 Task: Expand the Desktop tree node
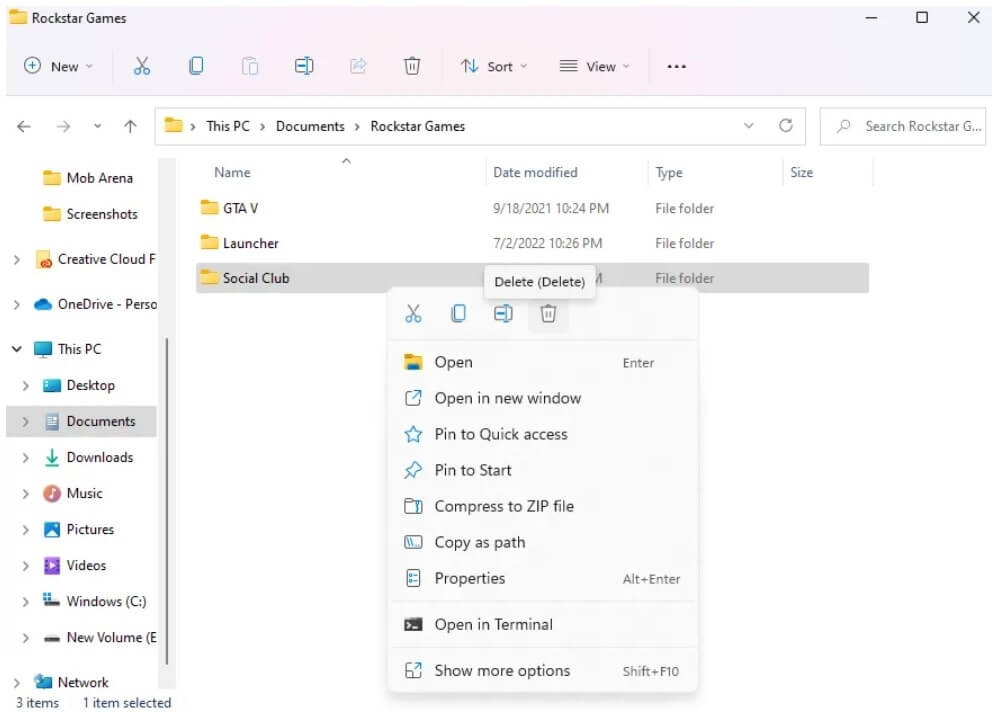[x=25, y=385]
